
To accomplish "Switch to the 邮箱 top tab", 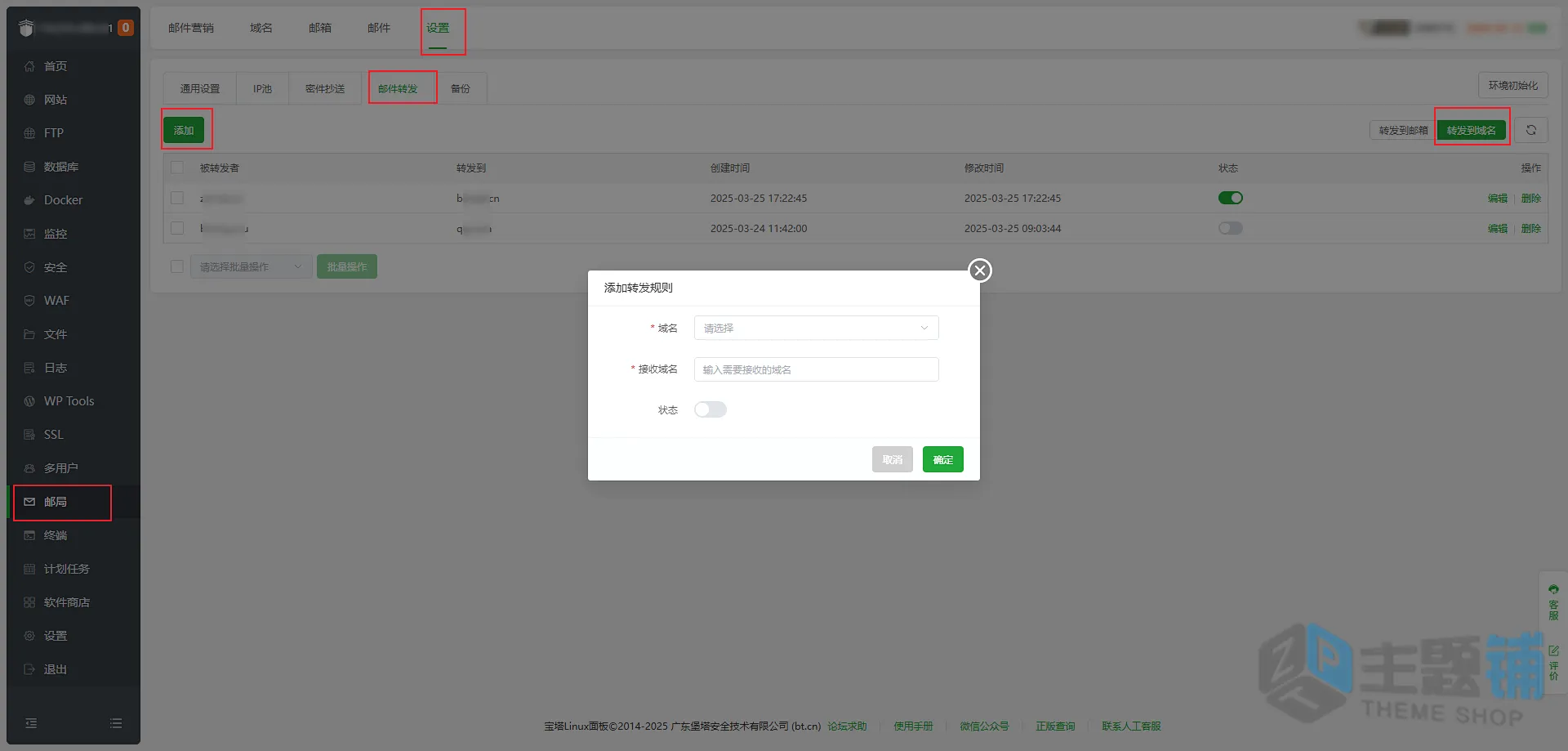I will 320,28.
